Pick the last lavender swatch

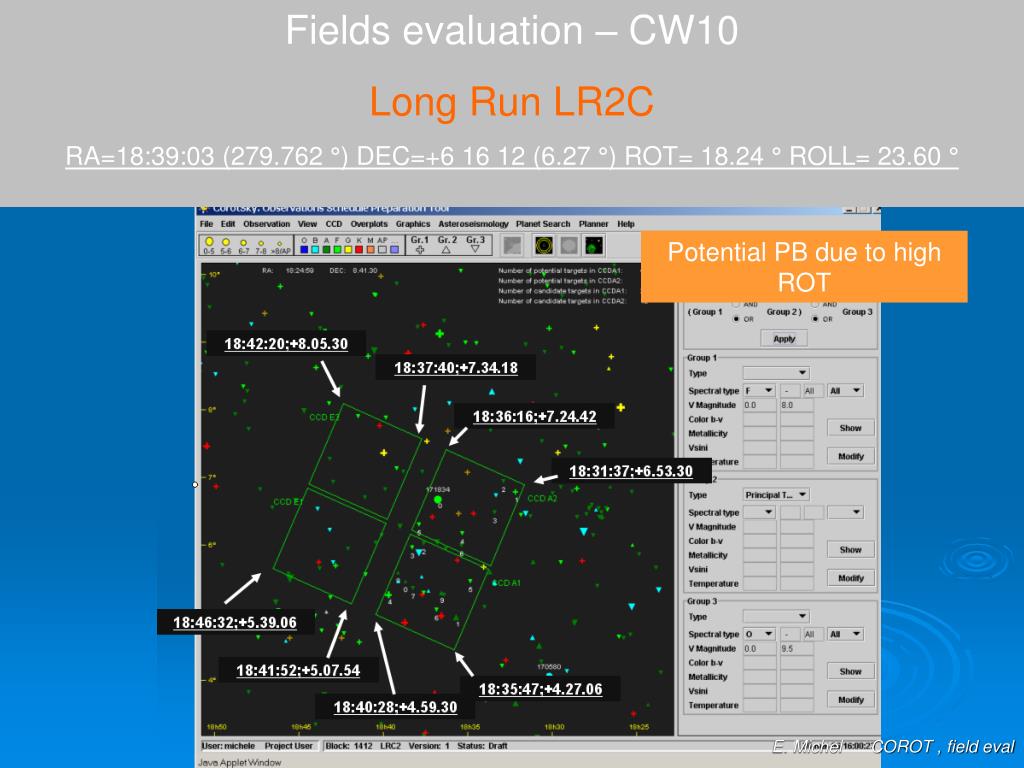(394, 249)
